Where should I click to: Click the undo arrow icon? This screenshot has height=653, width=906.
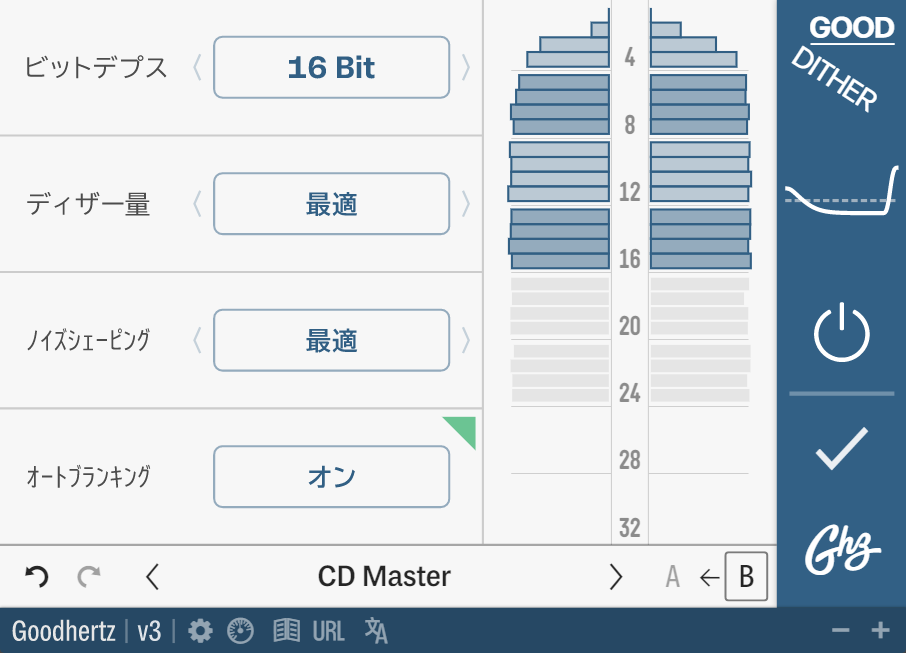pos(37,576)
